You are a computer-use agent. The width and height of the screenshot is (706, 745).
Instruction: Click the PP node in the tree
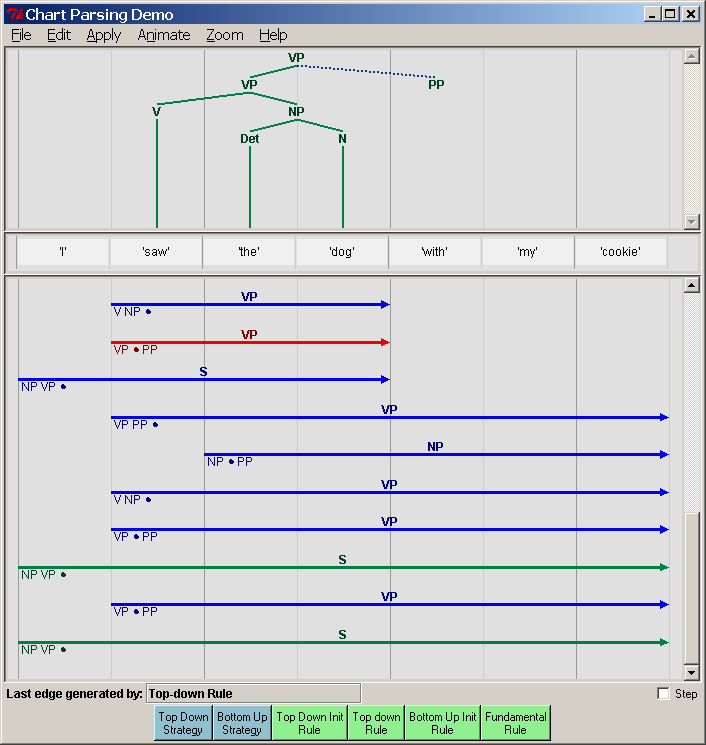436,85
